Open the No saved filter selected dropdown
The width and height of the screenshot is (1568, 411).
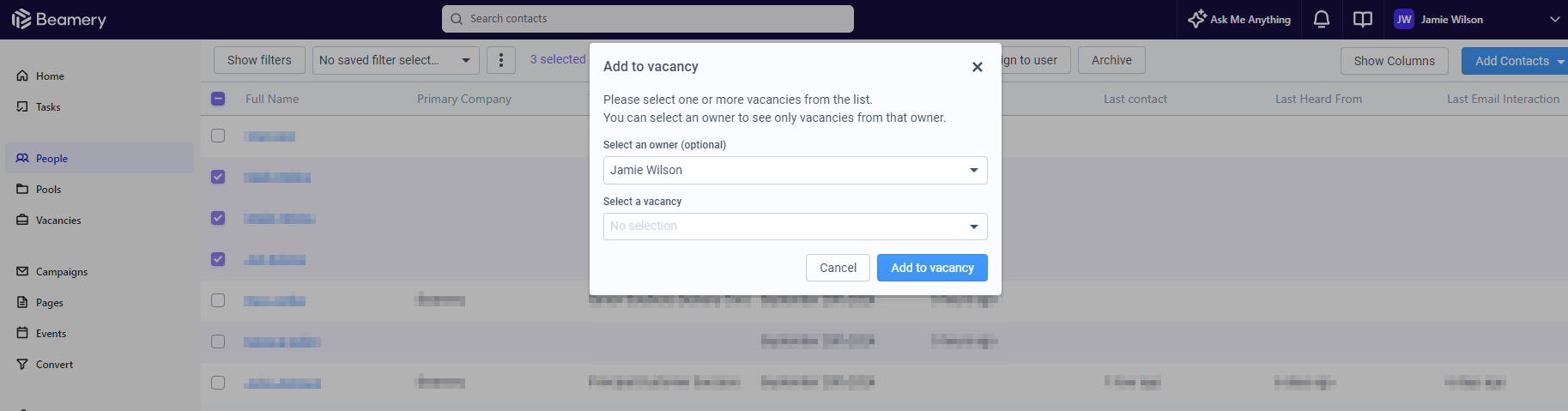tap(396, 60)
